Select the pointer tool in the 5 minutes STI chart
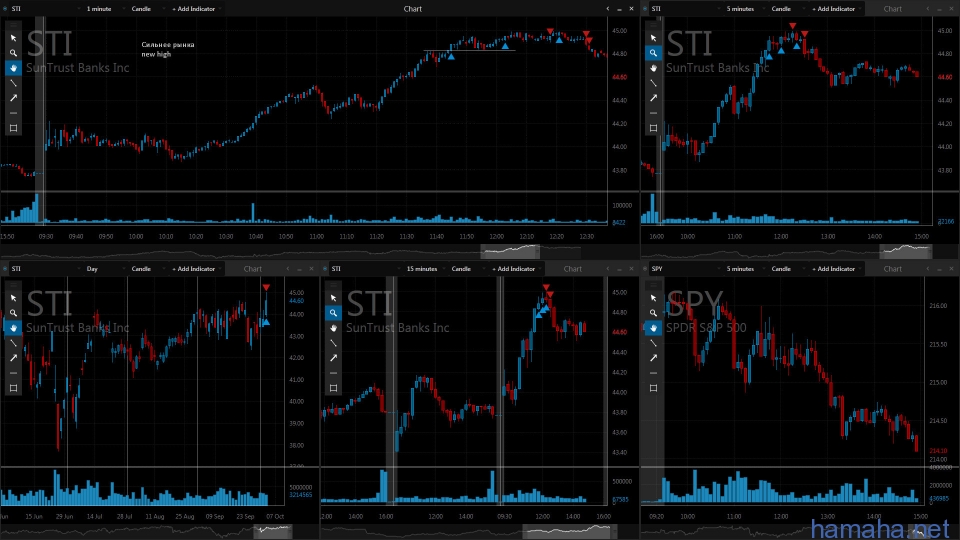Screen dimensions: 960x540 pos(653,38)
